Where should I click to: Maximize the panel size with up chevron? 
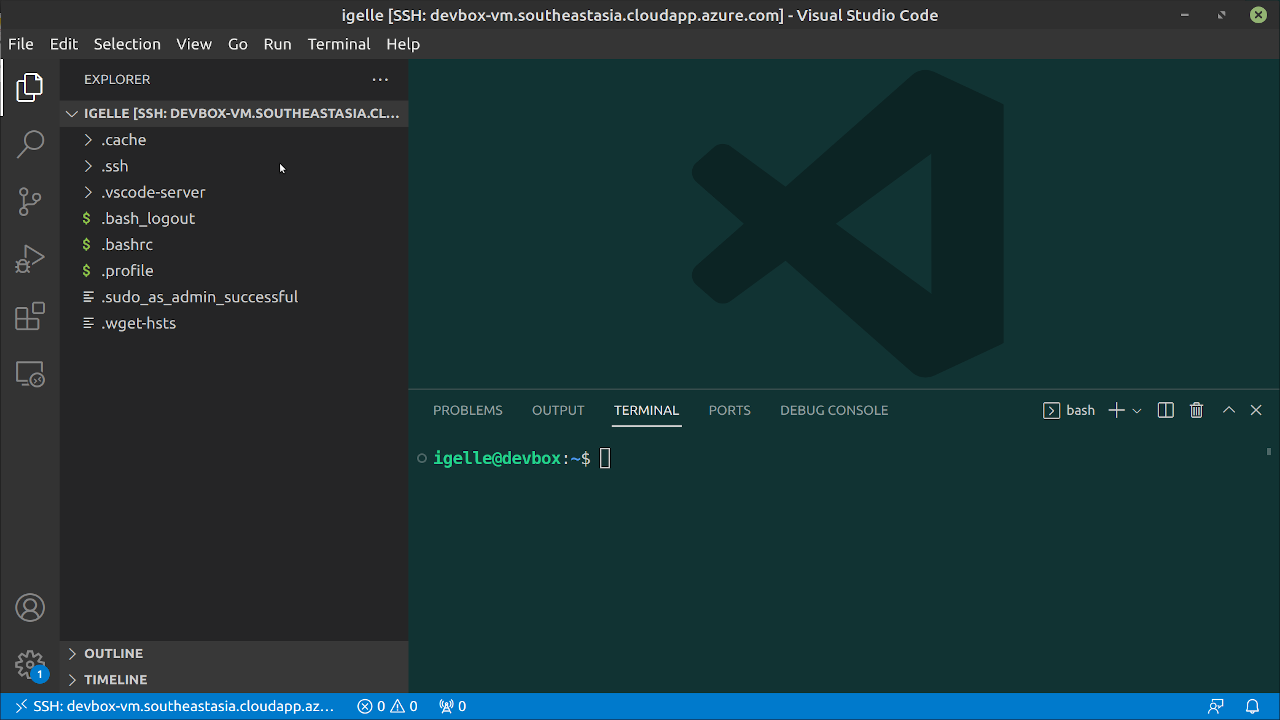click(1229, 410)
